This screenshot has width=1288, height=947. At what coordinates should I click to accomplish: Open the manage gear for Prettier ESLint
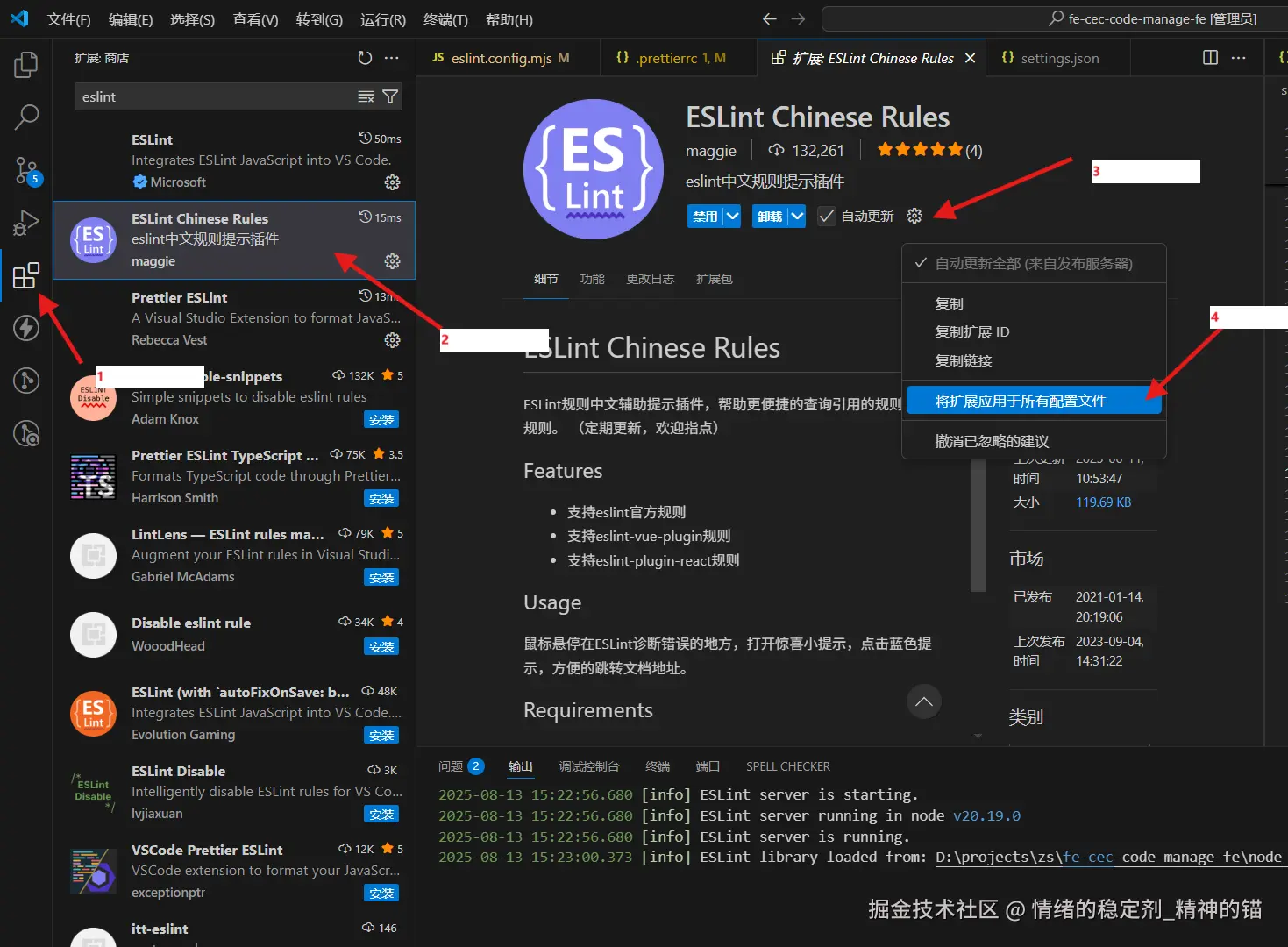pos(392,340)
